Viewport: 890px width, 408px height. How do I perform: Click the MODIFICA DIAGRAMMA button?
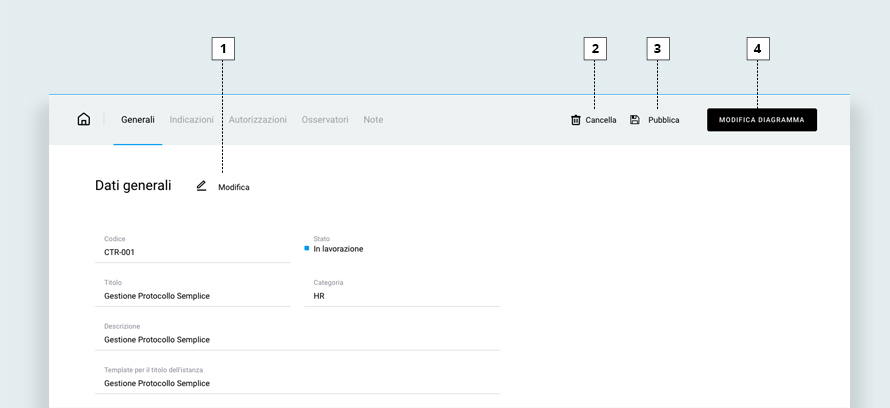click(762, 120)
